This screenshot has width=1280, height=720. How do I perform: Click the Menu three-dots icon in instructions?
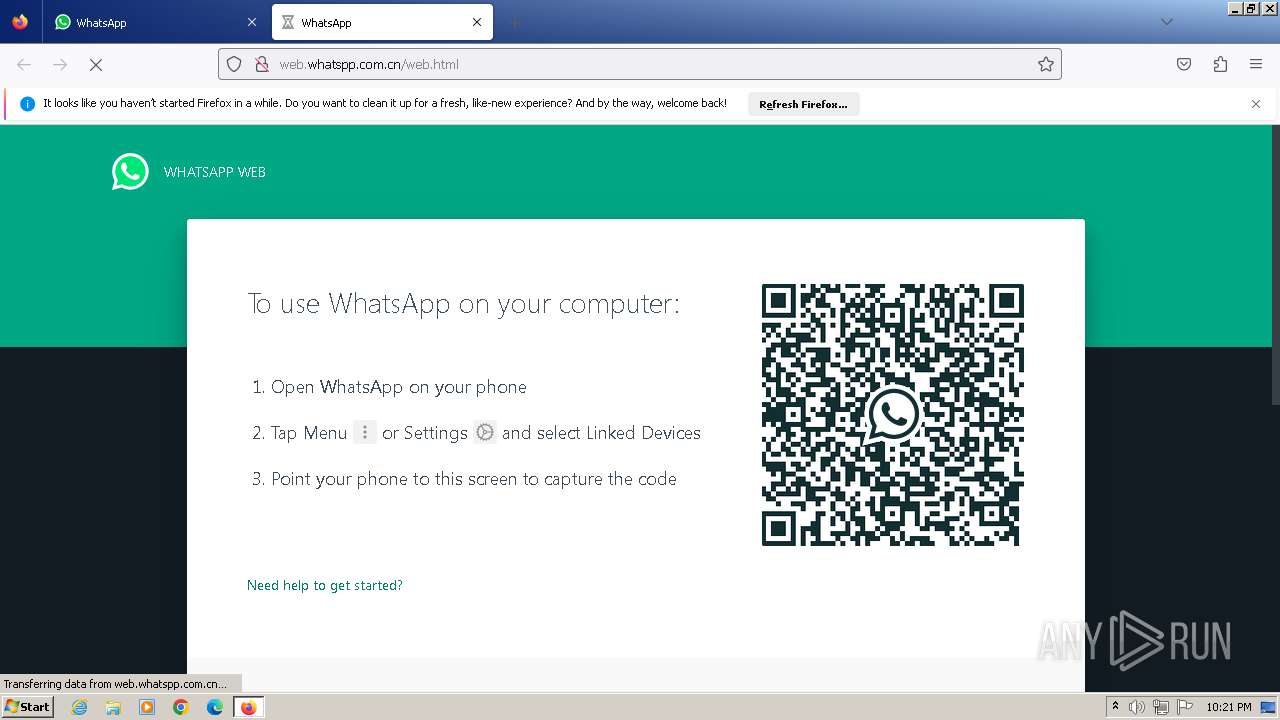(365, 432)
